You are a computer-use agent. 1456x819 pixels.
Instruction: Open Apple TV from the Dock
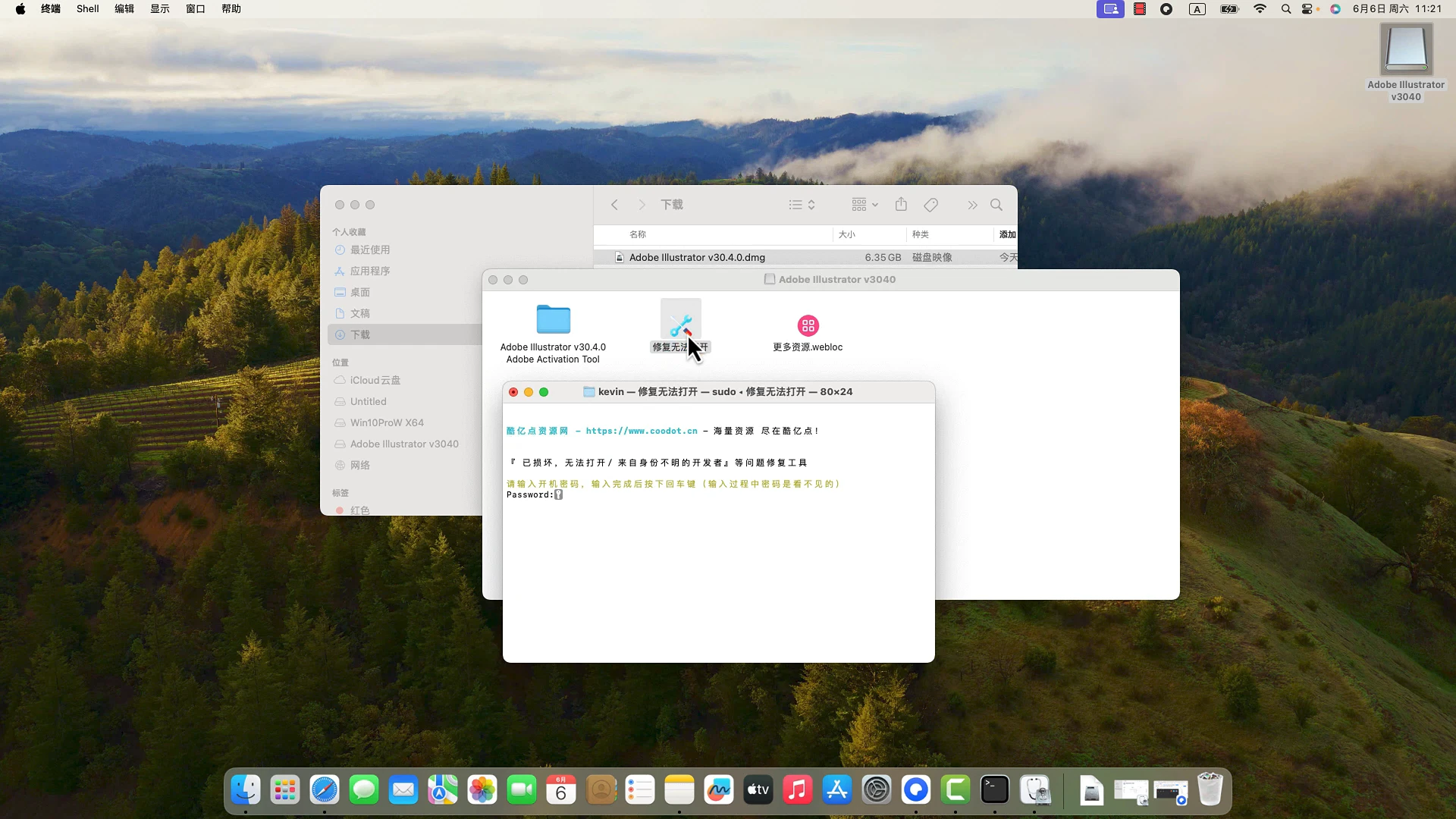(758, 790)
